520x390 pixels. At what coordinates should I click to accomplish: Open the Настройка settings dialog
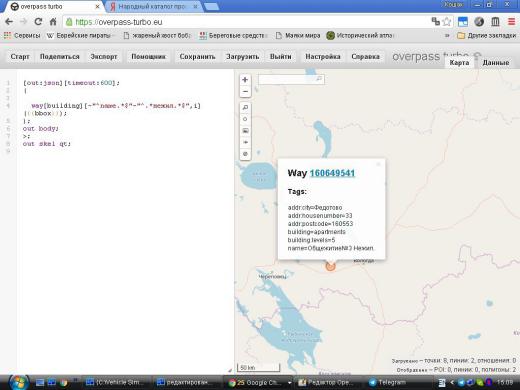click(x=323, y=57)
